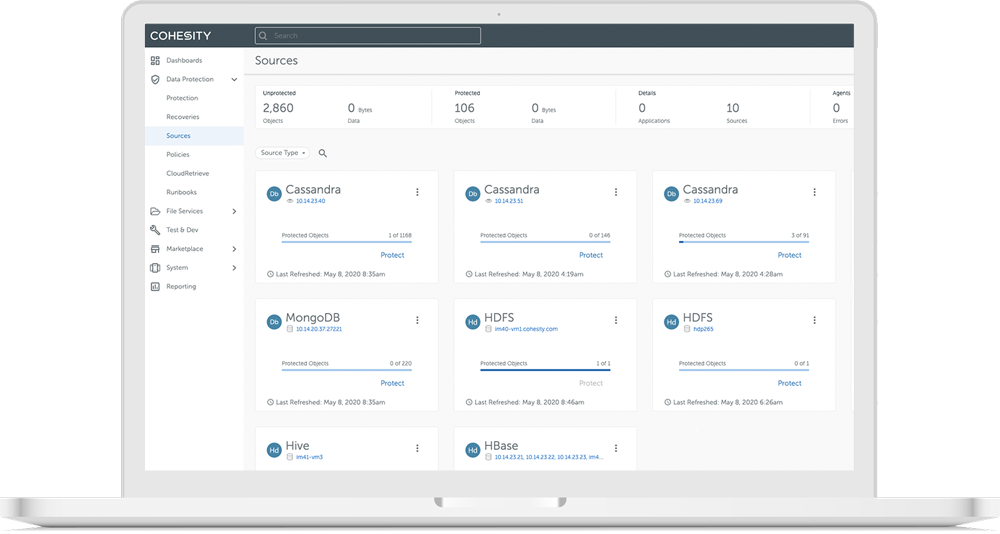Open the Policies page
Viewport: 1000px width, 534px height.
pyautogui.click(x=177, y=155)
